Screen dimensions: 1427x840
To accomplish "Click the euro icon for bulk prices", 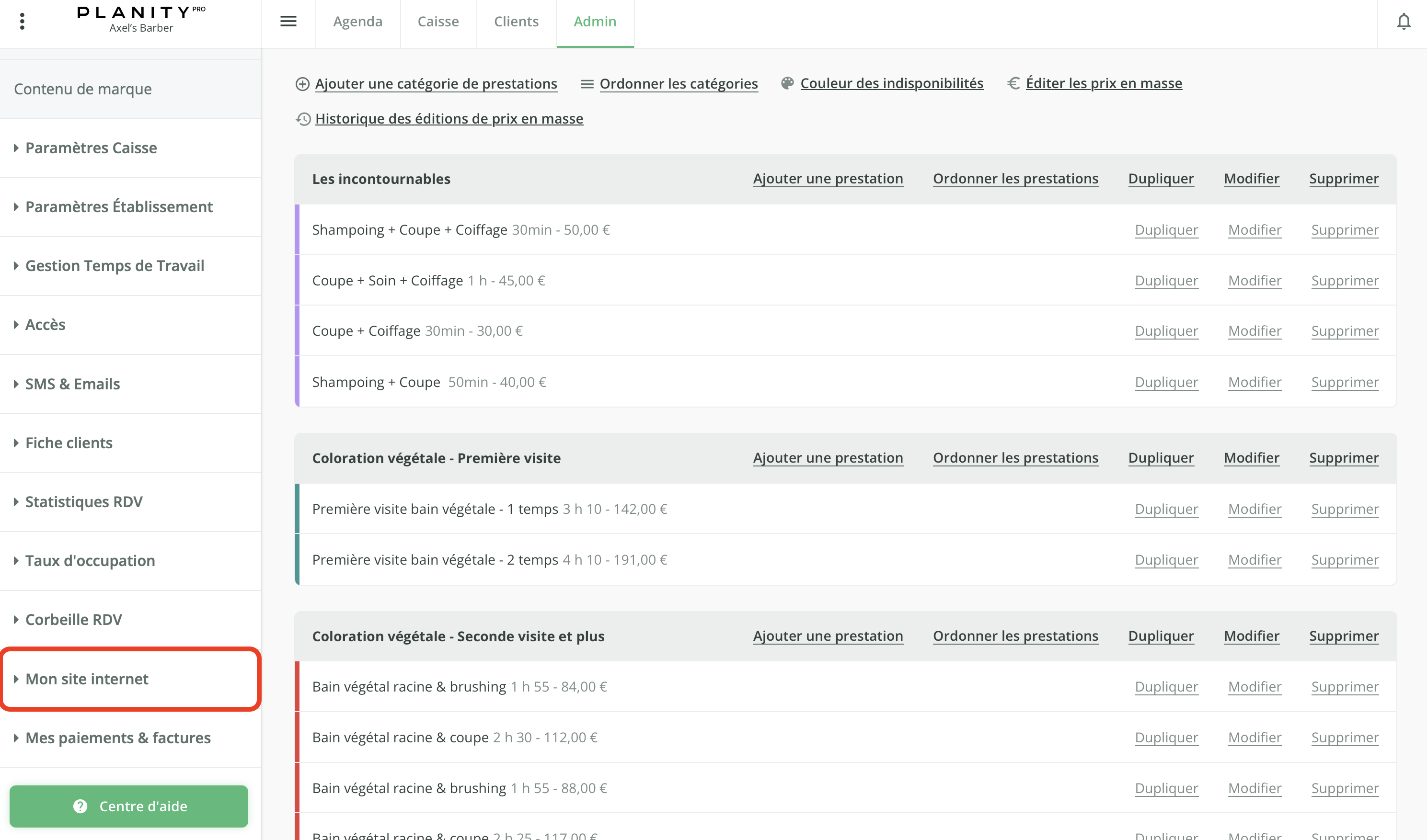I will [1013, 83].
